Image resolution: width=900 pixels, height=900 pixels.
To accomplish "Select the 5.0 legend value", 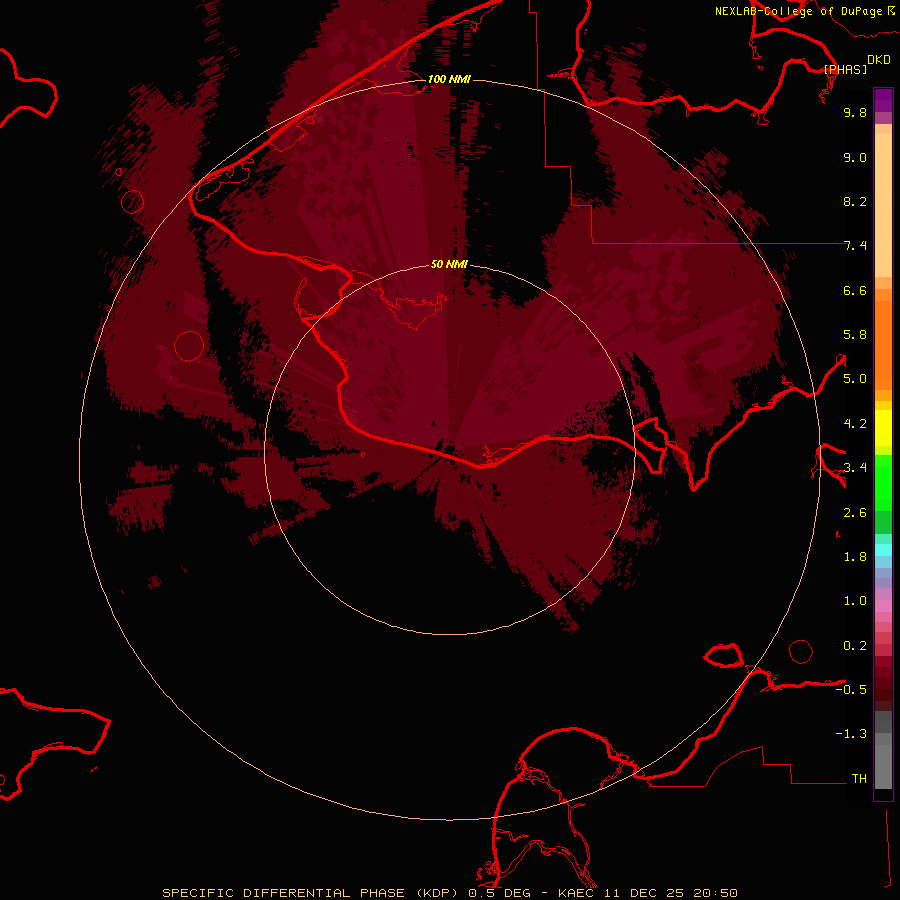I will click(855, 379).
